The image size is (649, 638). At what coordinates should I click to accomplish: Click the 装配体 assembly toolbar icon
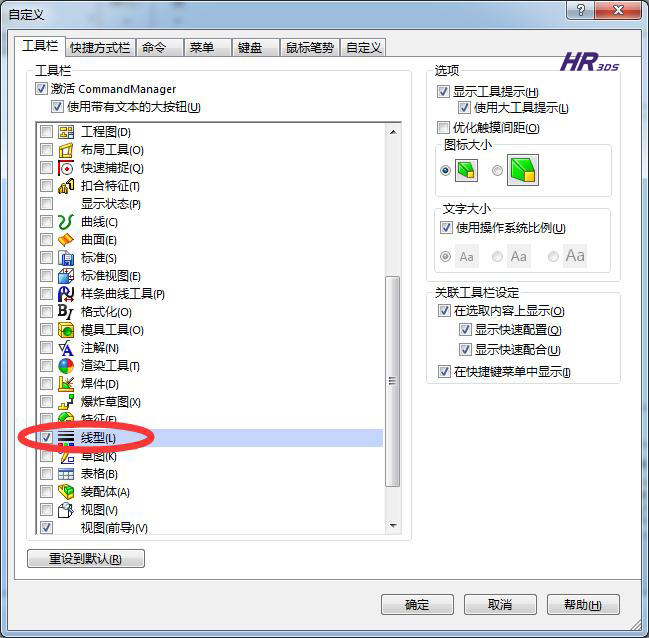pyautogui.click(x=66, y=492)
